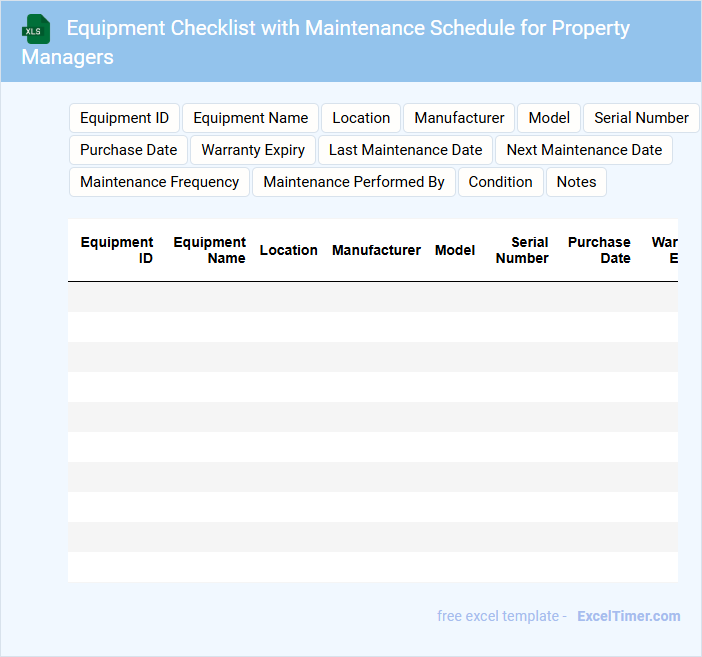Choose the Last Maintenance Date tag

pos(405,150)
